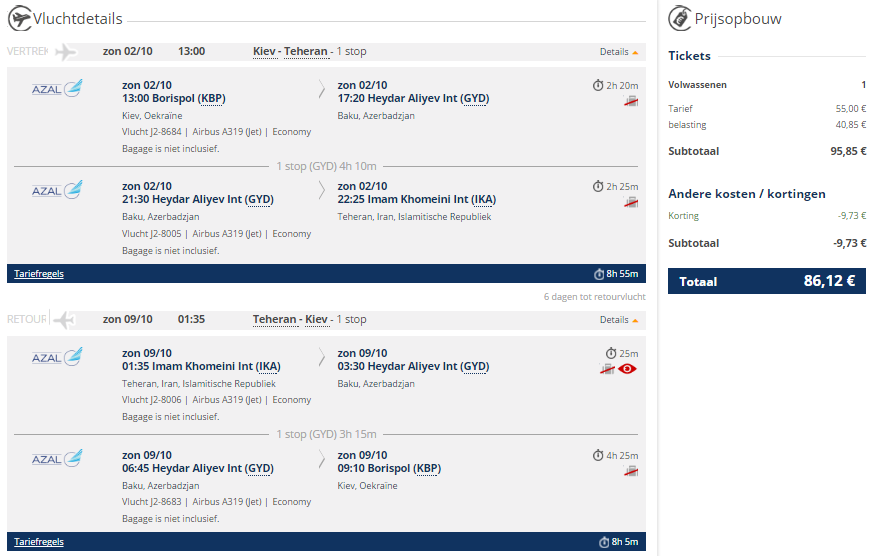Click the arrow chevron between KBP and GYD on 13:00 flight
The image size is (873, 556).
point(322,89)
